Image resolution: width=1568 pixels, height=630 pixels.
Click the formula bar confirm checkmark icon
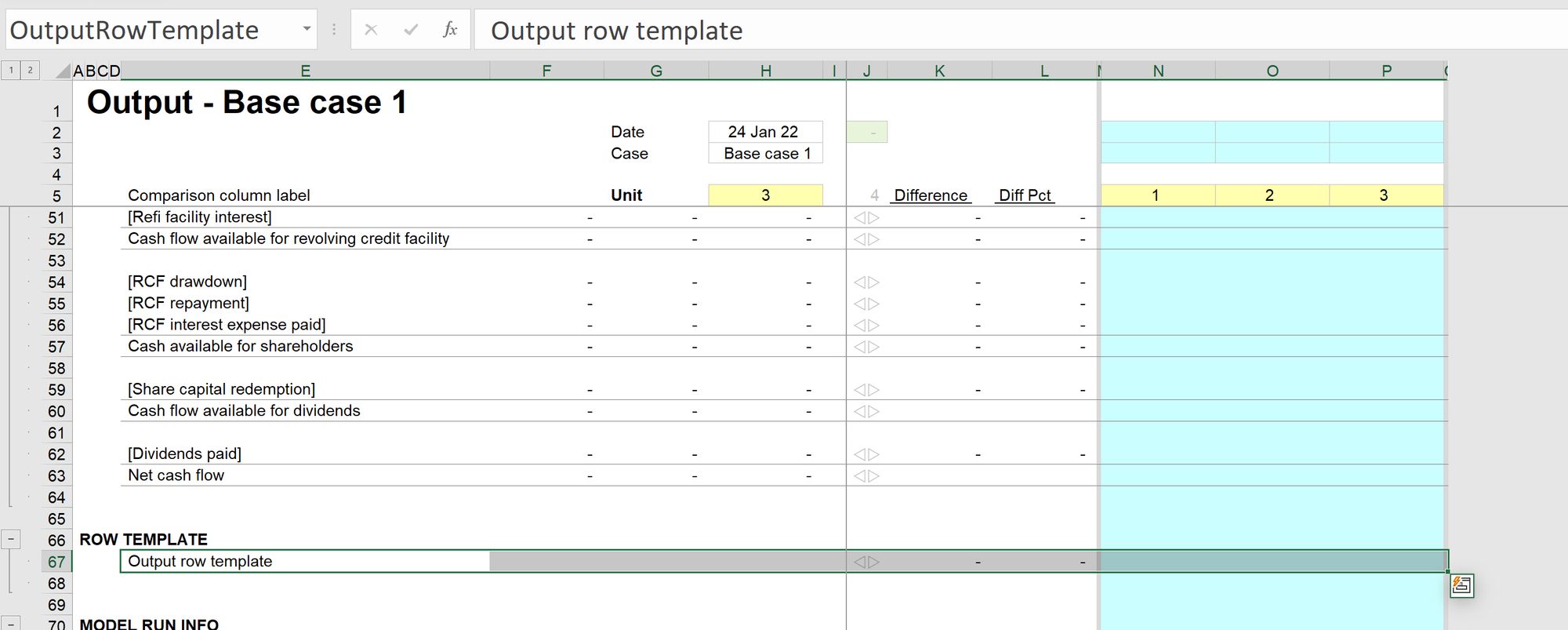point(411,30)
